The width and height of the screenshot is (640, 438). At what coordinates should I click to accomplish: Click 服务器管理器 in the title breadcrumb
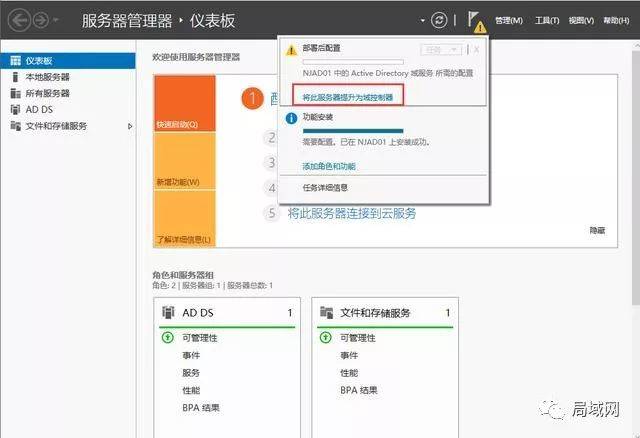[x=127, y=20]
